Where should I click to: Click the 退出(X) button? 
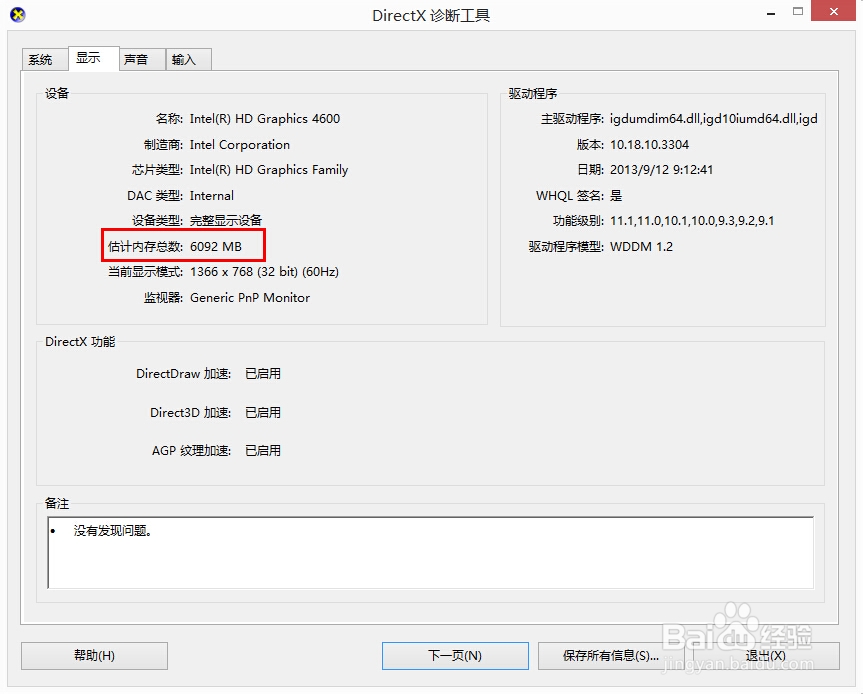pos(766,655)
